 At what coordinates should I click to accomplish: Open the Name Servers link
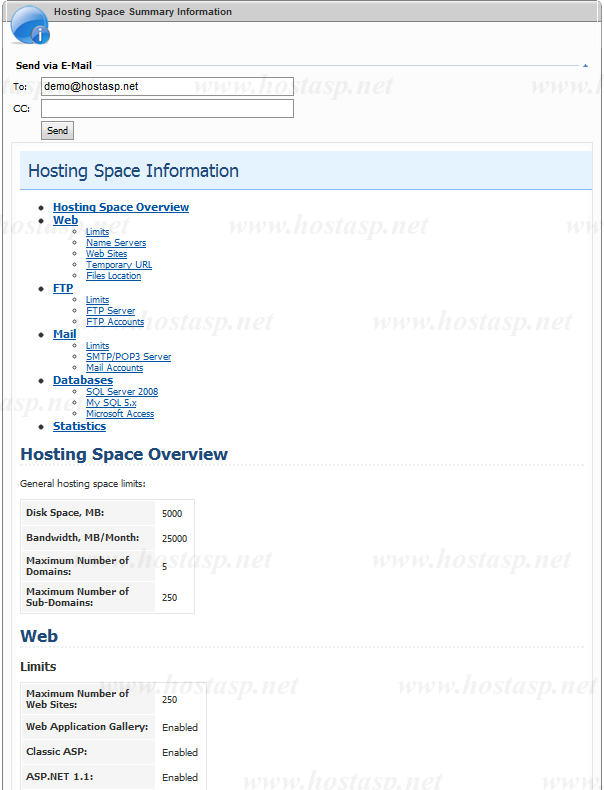click(x=116, y=243)
